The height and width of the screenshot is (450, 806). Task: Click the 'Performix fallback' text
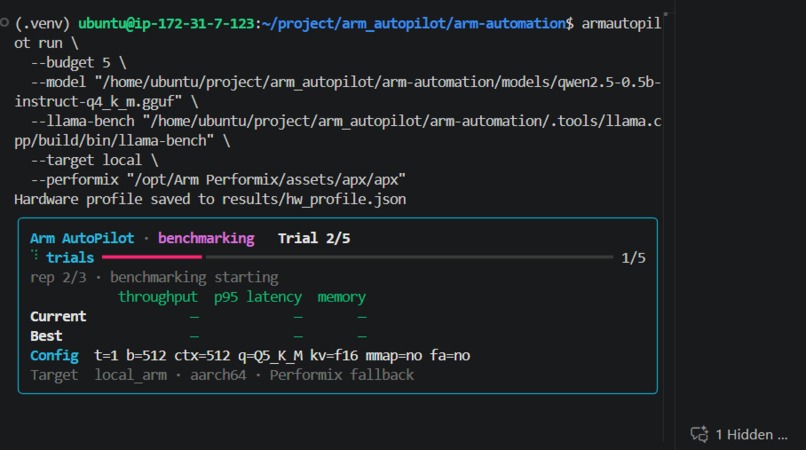click(x=342, y=375)
